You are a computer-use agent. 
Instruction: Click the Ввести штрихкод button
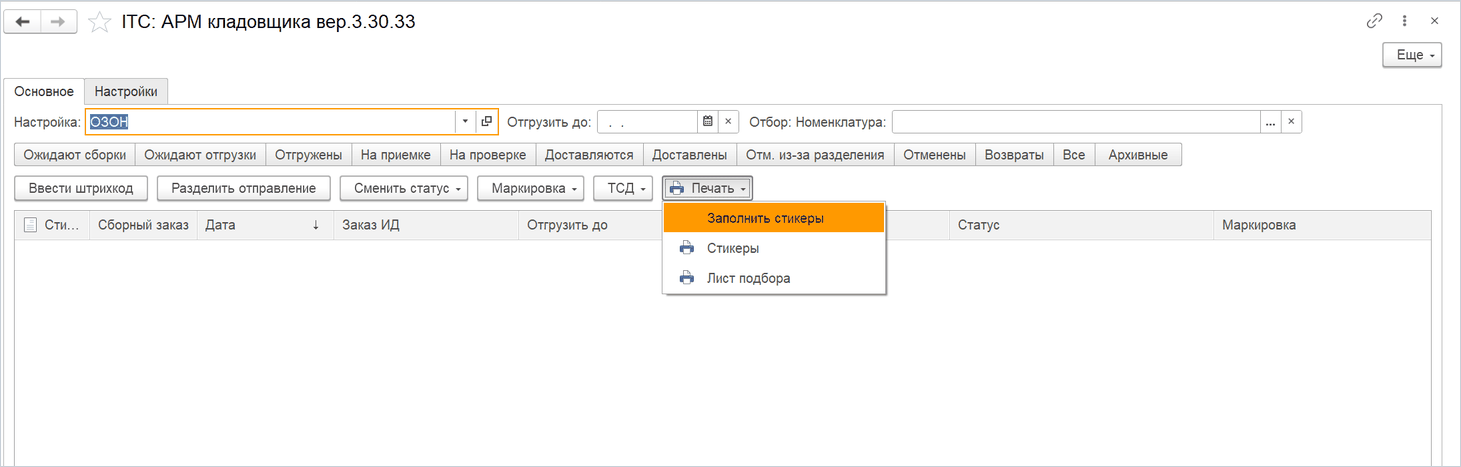pyautogui.click(x=81, y=188)
